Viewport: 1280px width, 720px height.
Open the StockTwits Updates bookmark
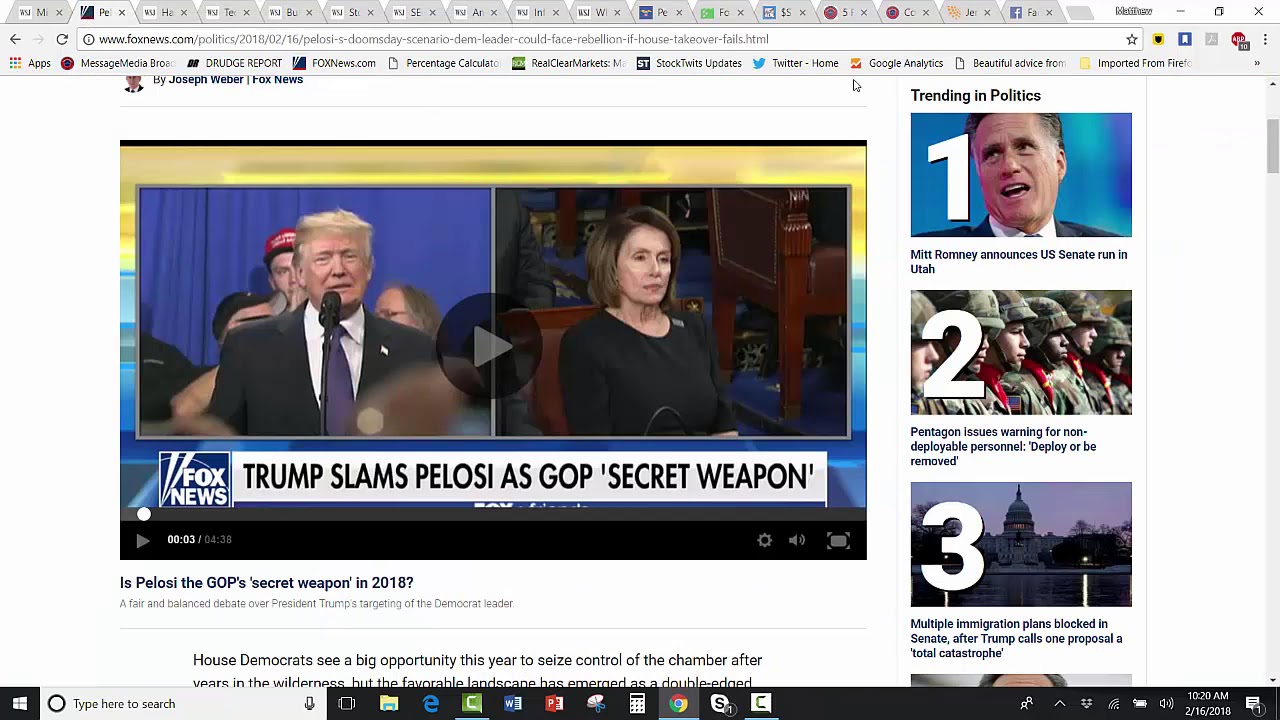pos(689,63)
